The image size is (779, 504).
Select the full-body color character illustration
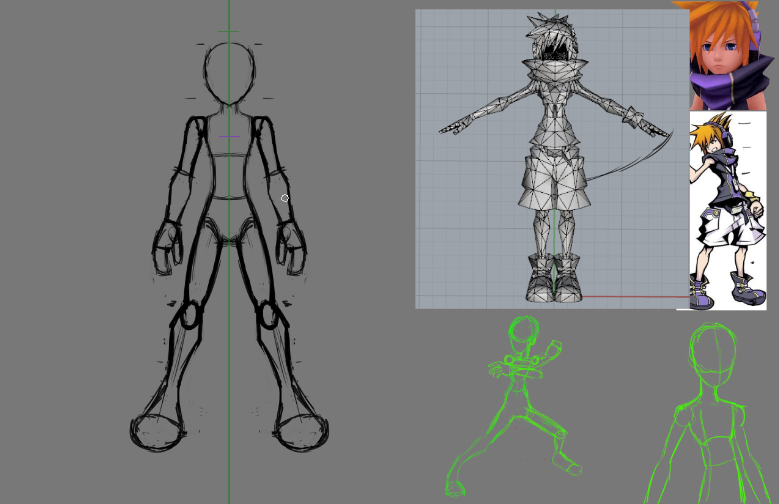(x=727, y=211)
